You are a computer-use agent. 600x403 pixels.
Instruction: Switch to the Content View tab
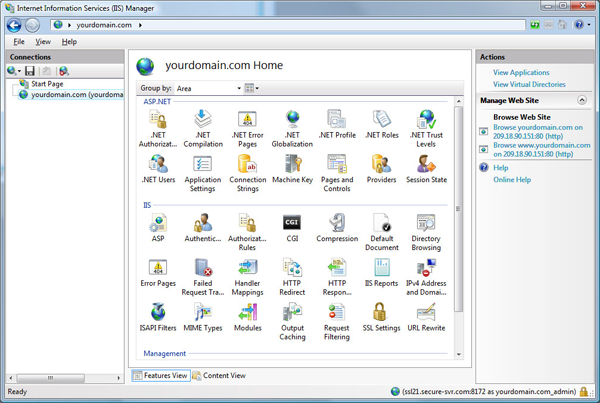pos(218,376)
